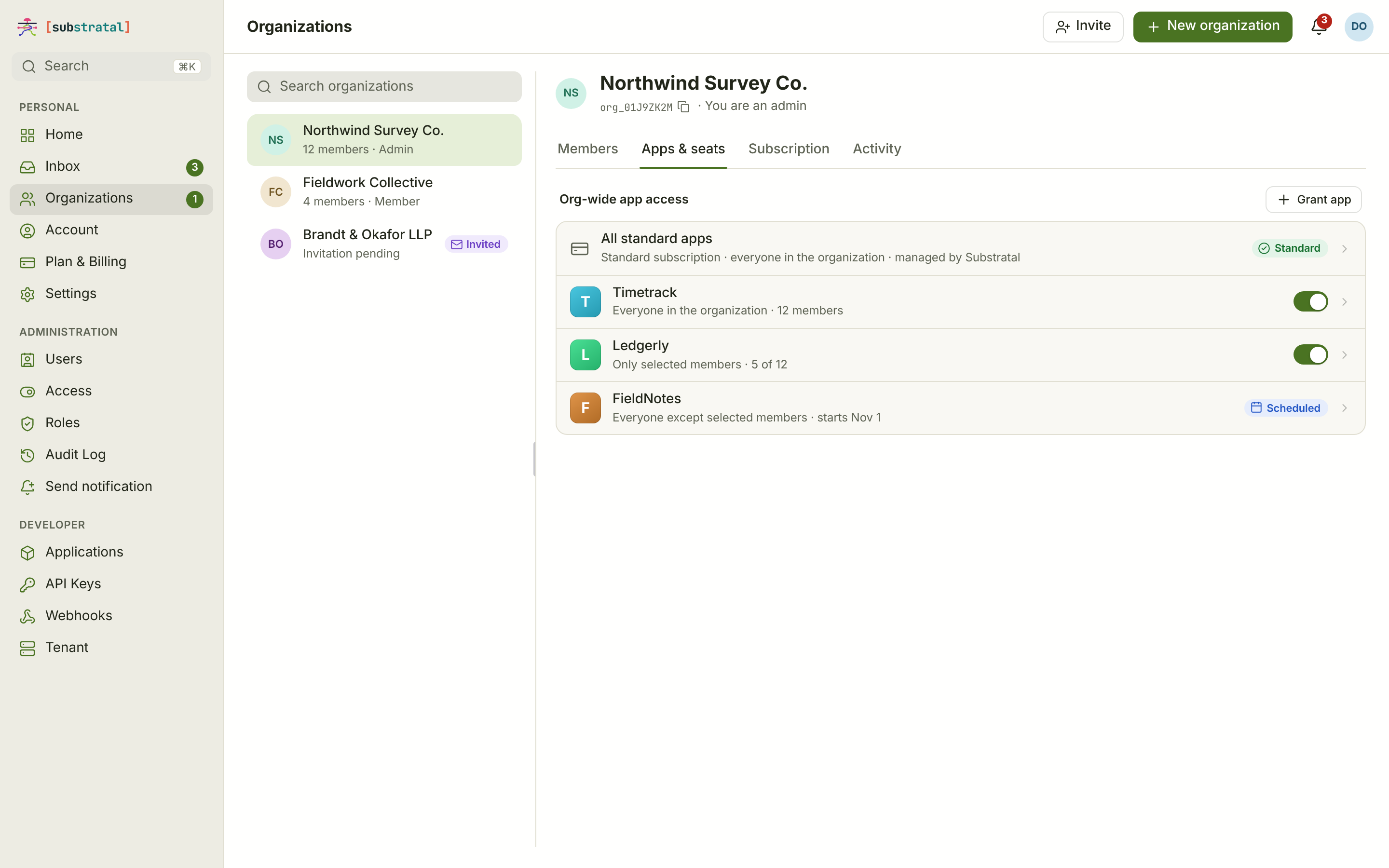Open Home in the sidebar

point(111,135)
